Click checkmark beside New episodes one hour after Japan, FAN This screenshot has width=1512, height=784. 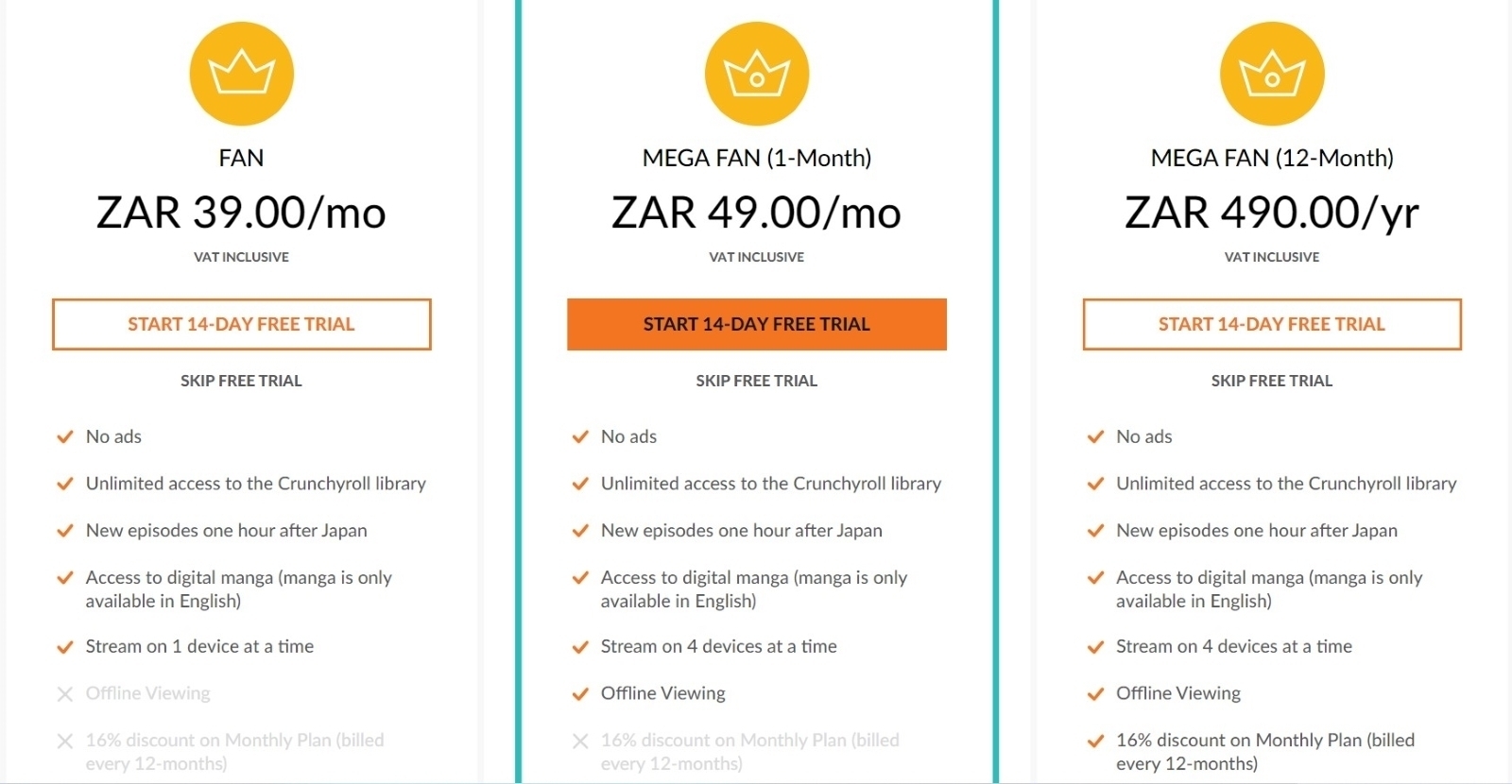click(64, 531)
